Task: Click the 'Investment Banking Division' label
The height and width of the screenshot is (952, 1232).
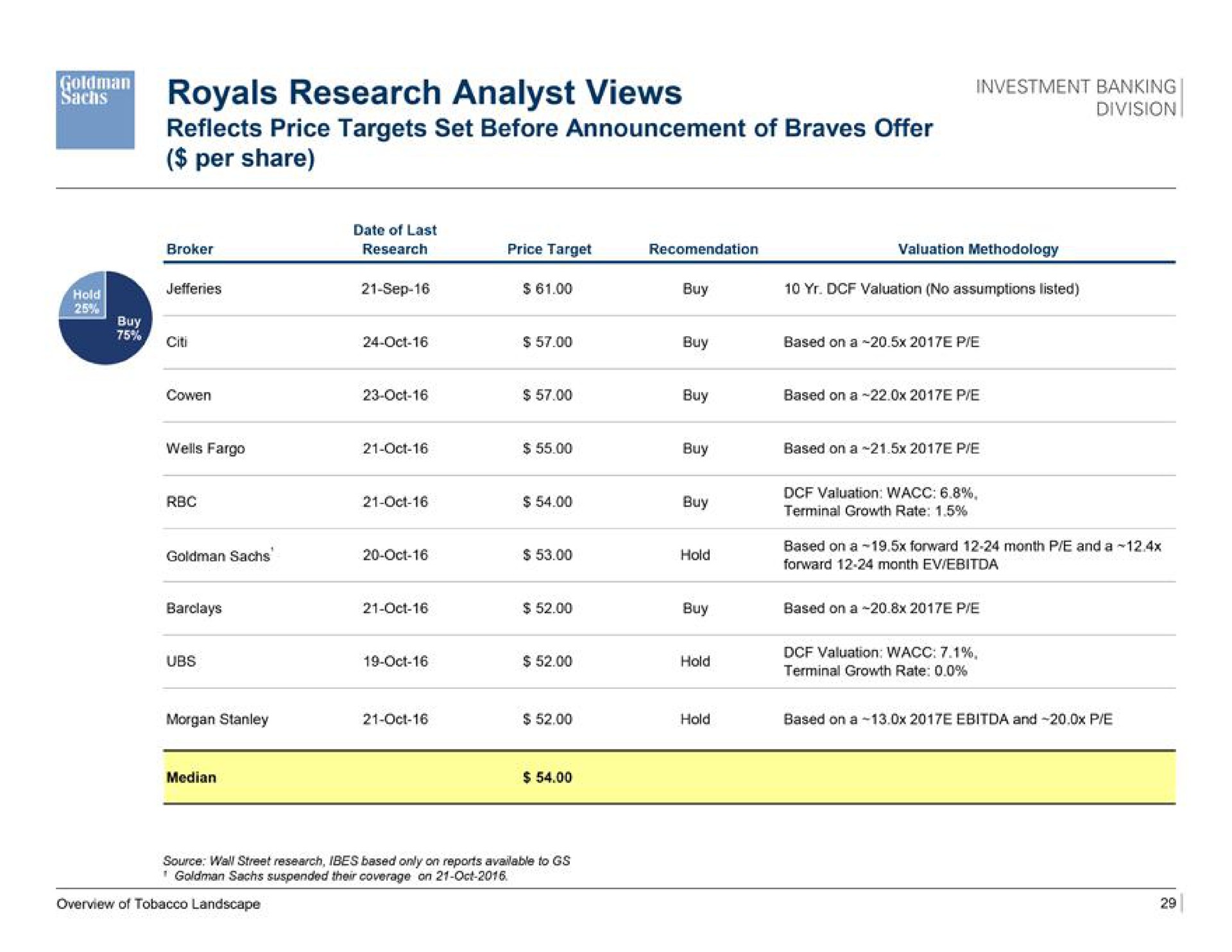Action: pyautogui.click(x=1076, y=98)
